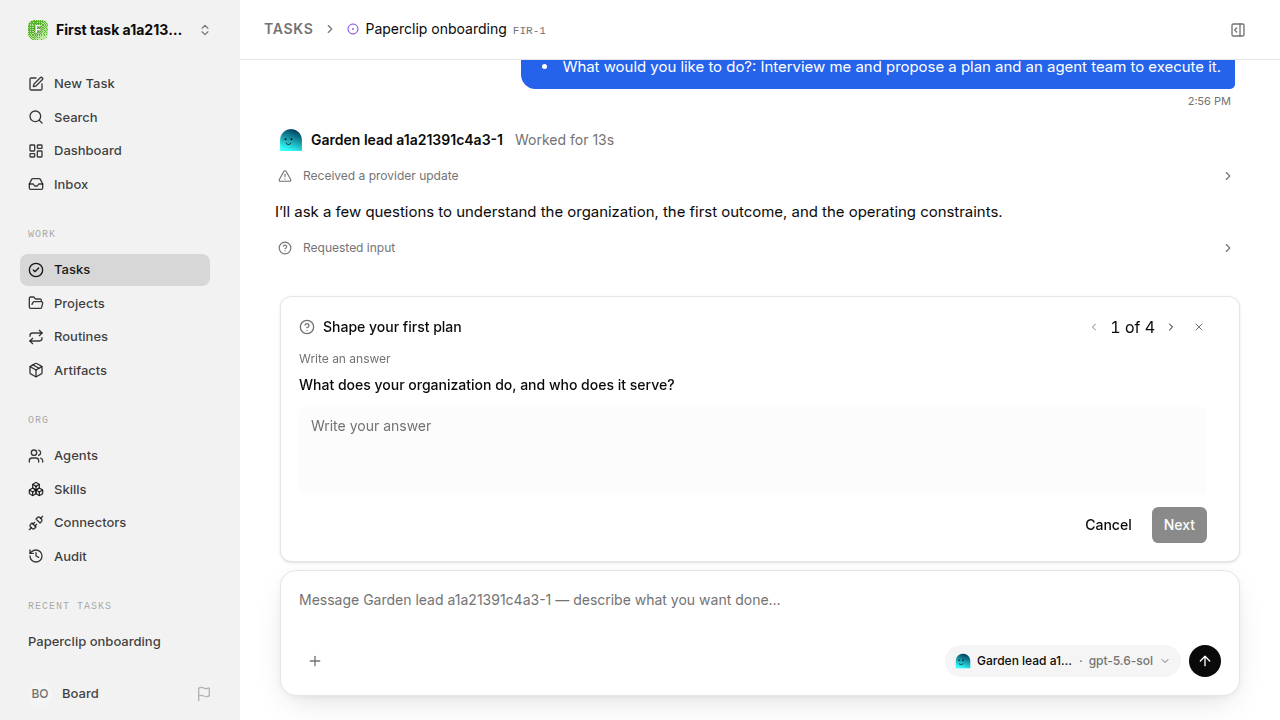Click the status circle icon before Paperclip onboarding
The image size is (1280, 720).
353,30
